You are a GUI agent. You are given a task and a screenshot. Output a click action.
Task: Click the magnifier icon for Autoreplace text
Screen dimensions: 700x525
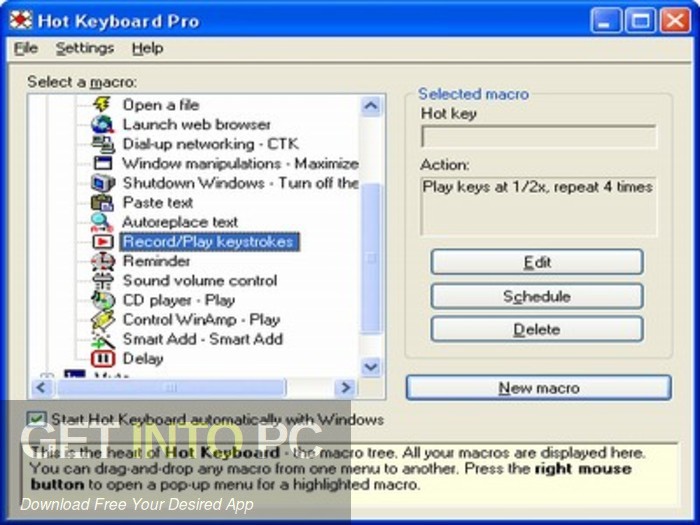pos(102,222)
